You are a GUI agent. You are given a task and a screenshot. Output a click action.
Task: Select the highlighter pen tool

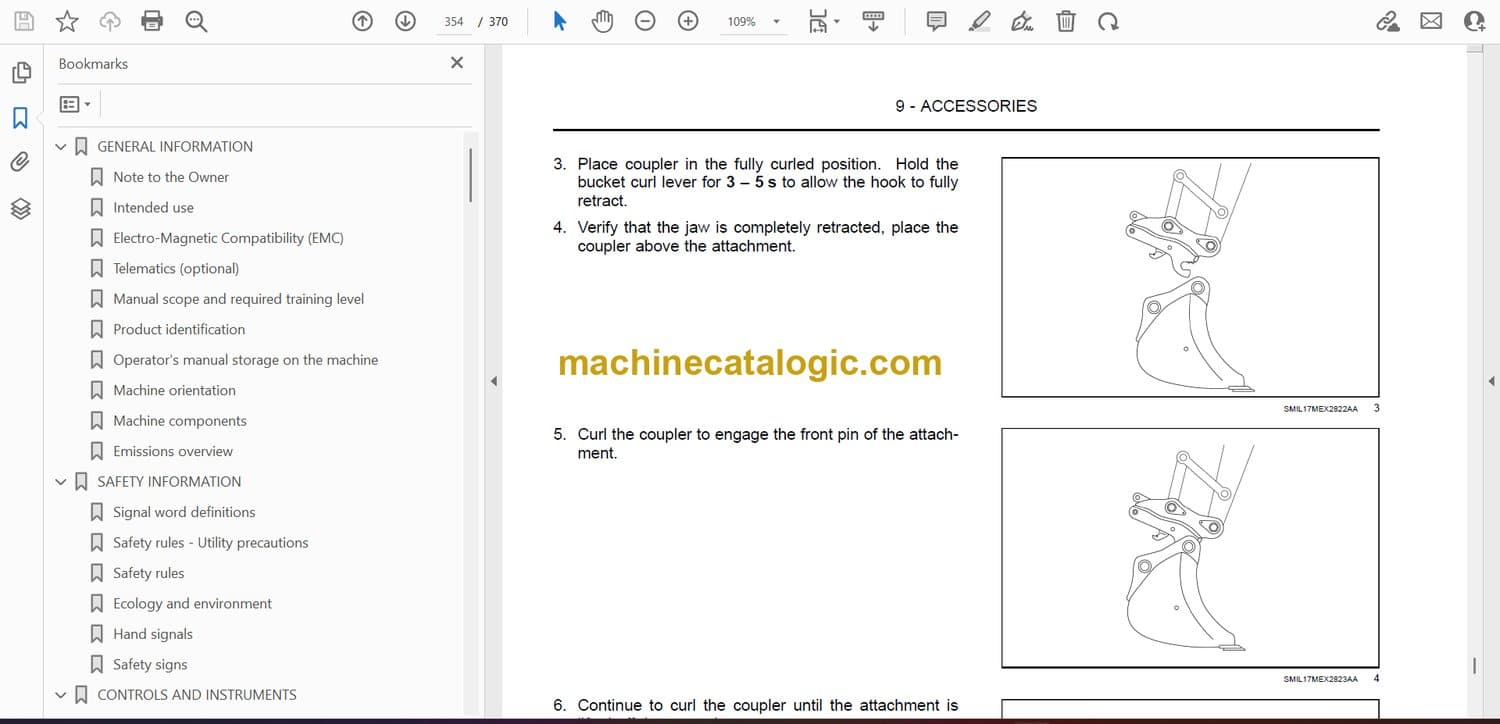[979, 21]
